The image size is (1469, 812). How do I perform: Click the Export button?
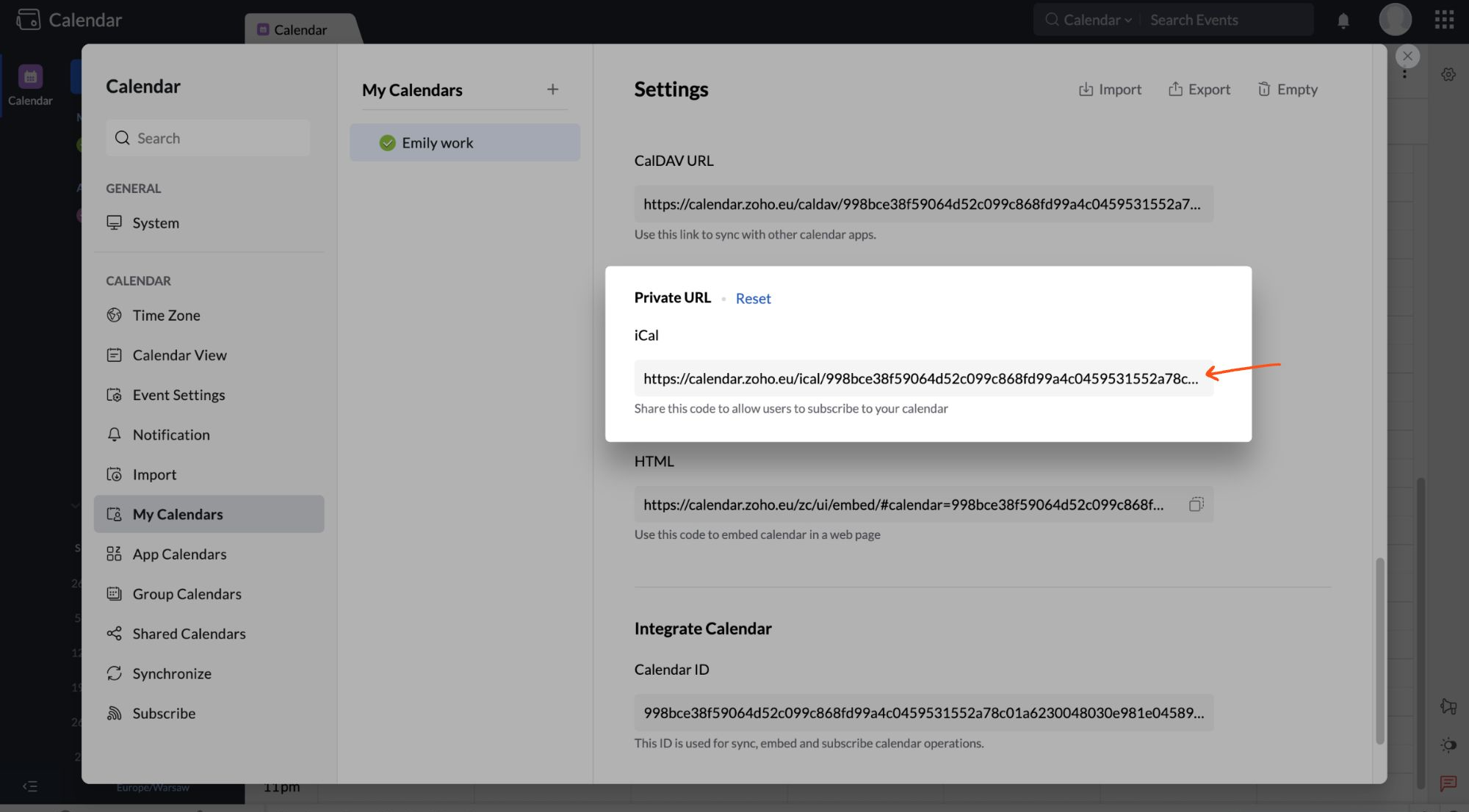[x=1199, y=90]
